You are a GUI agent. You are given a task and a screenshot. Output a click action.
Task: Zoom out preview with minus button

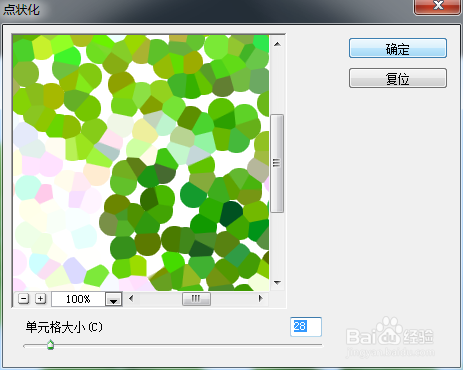pos(23,299)
